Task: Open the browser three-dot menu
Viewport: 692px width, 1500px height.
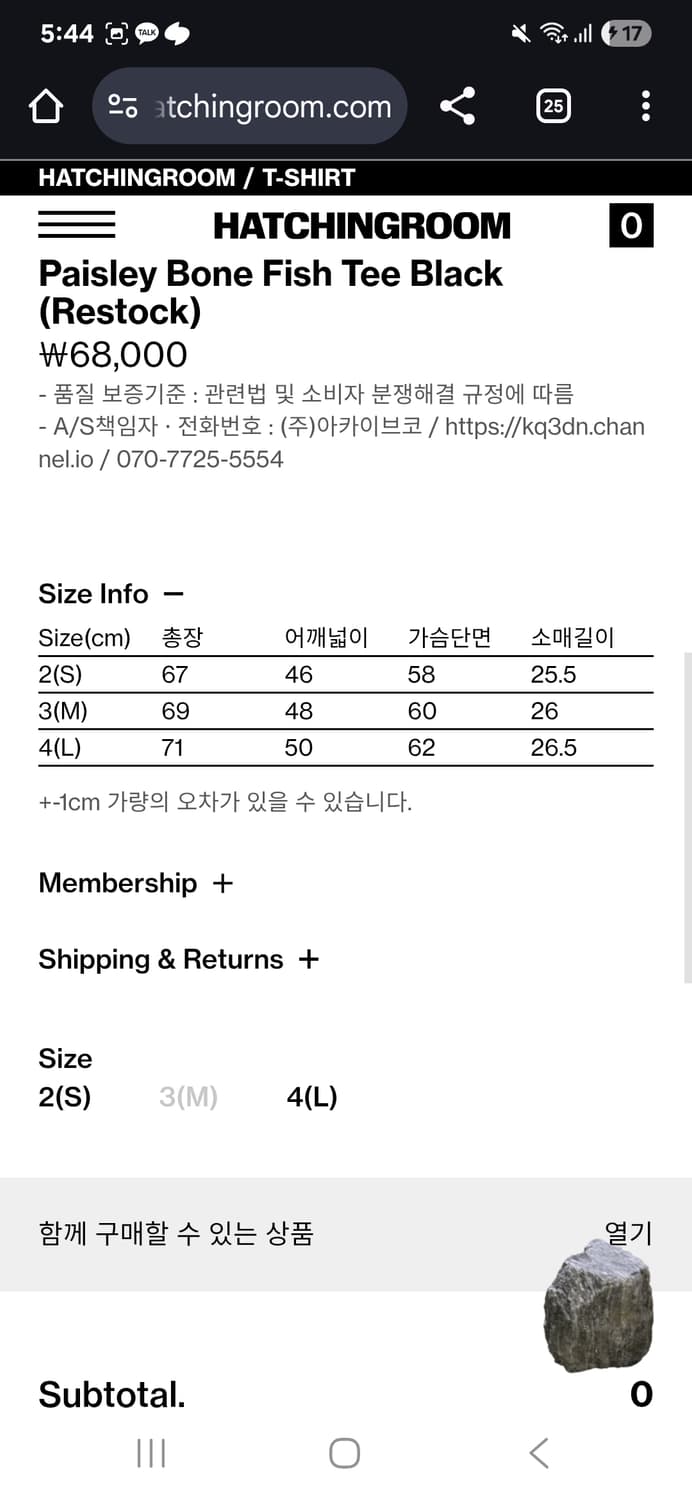Action: coord(645,106)
